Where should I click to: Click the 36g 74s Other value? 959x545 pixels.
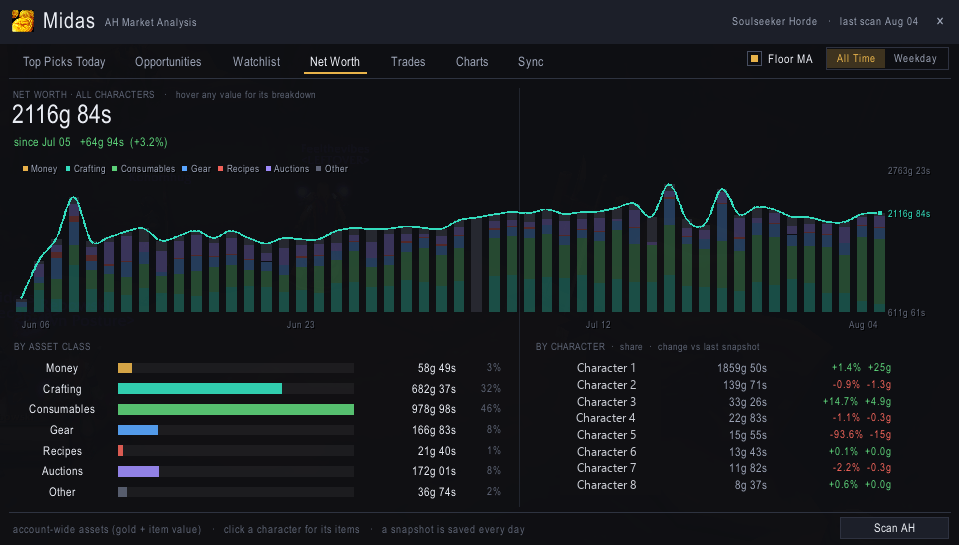tap(437, 492)
